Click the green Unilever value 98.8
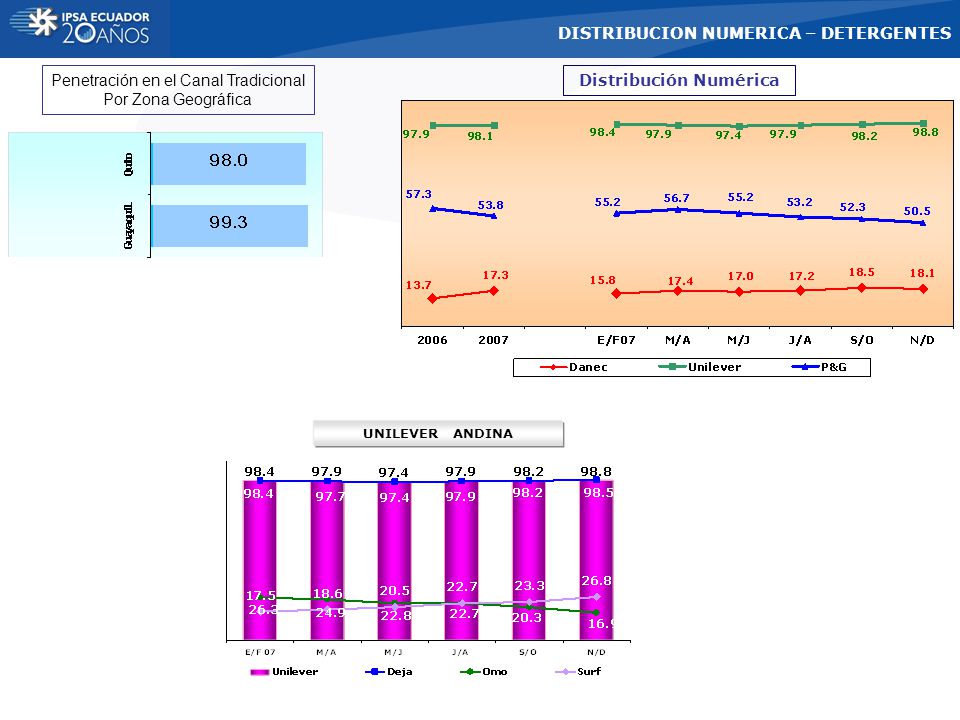The height and width of the screenshot is (720, 960). pyautogui.click(x=925, y=132)
